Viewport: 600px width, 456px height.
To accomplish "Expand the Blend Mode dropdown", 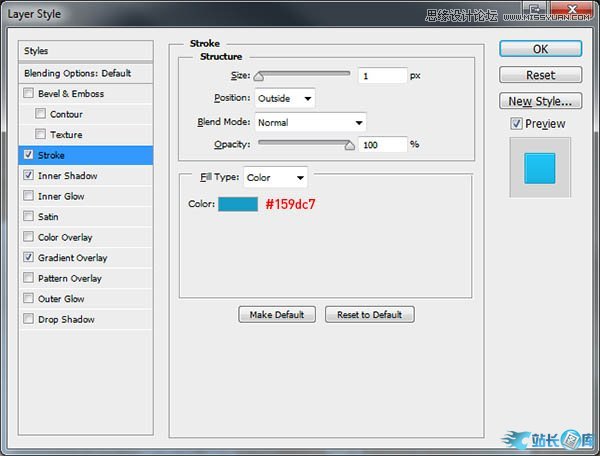I will click(x=310, y=122).
